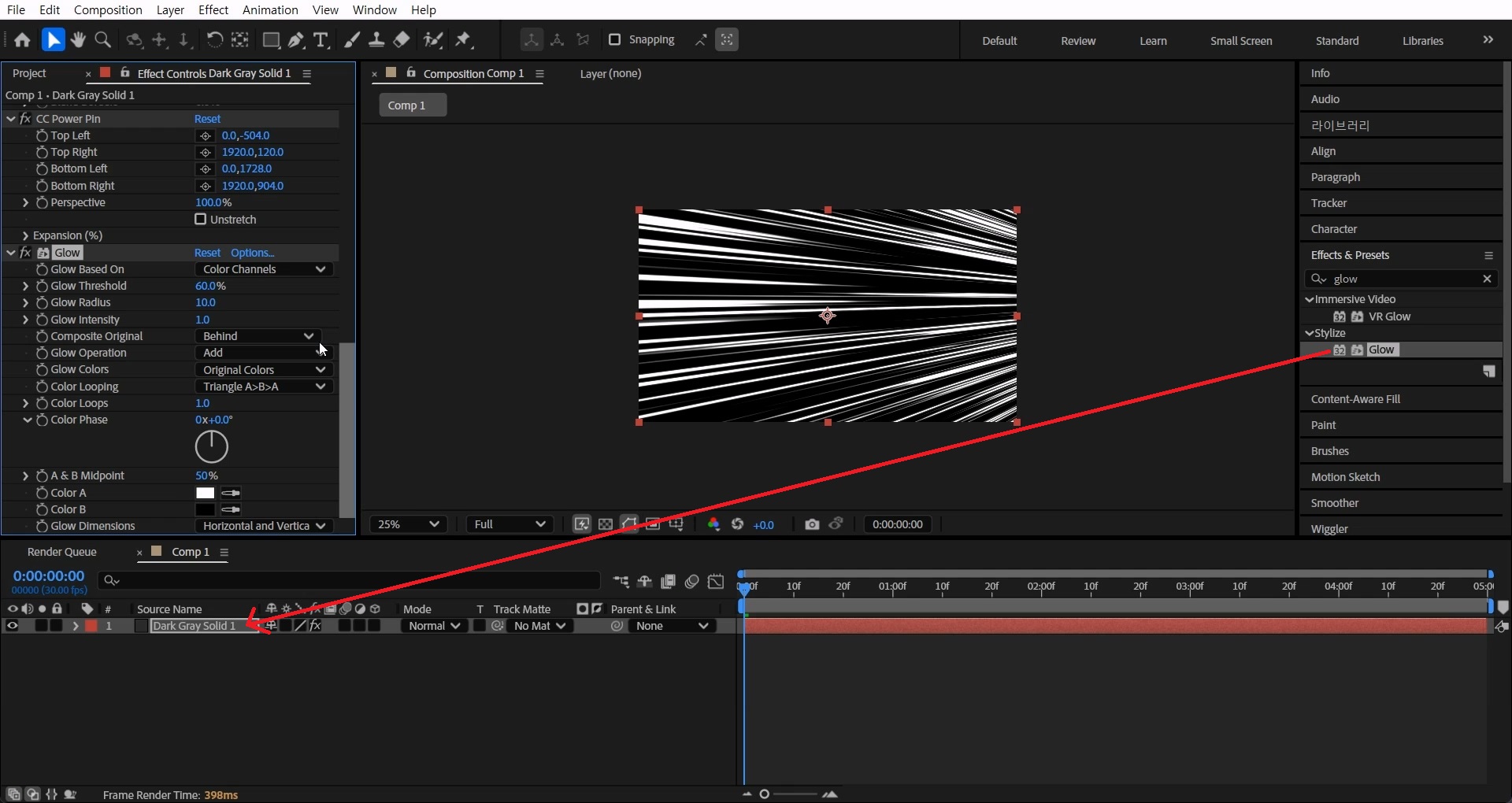Click the reset exposure icon
Image resolution: width=1512 pixels, height=803 pixels.
tap(738, 524)
